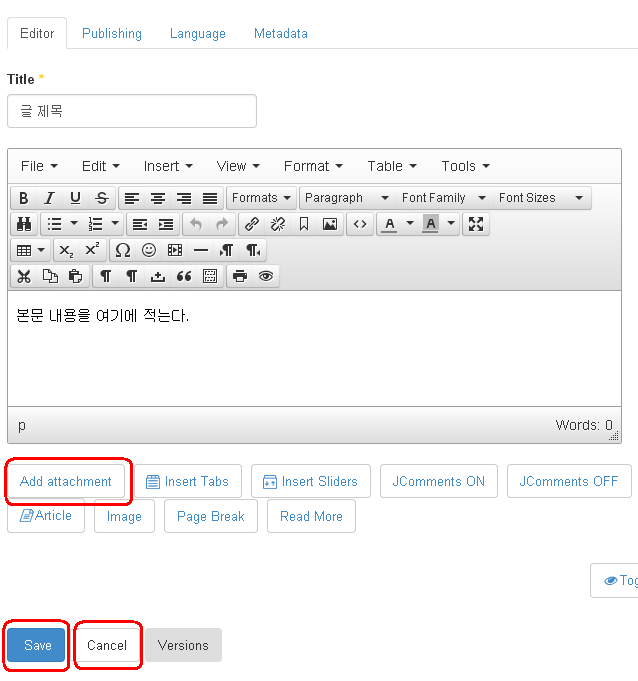
Task: Insert blockquote
Action: (184, 276)
